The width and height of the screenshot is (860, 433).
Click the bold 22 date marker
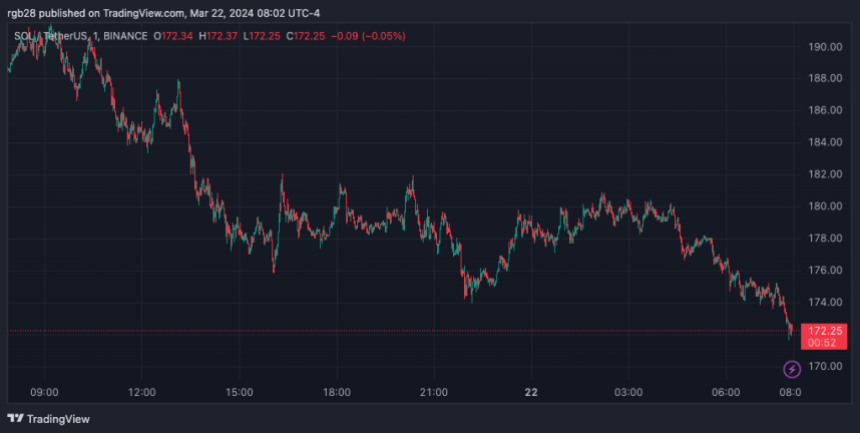pyautogui.click(x=531, y=391)
